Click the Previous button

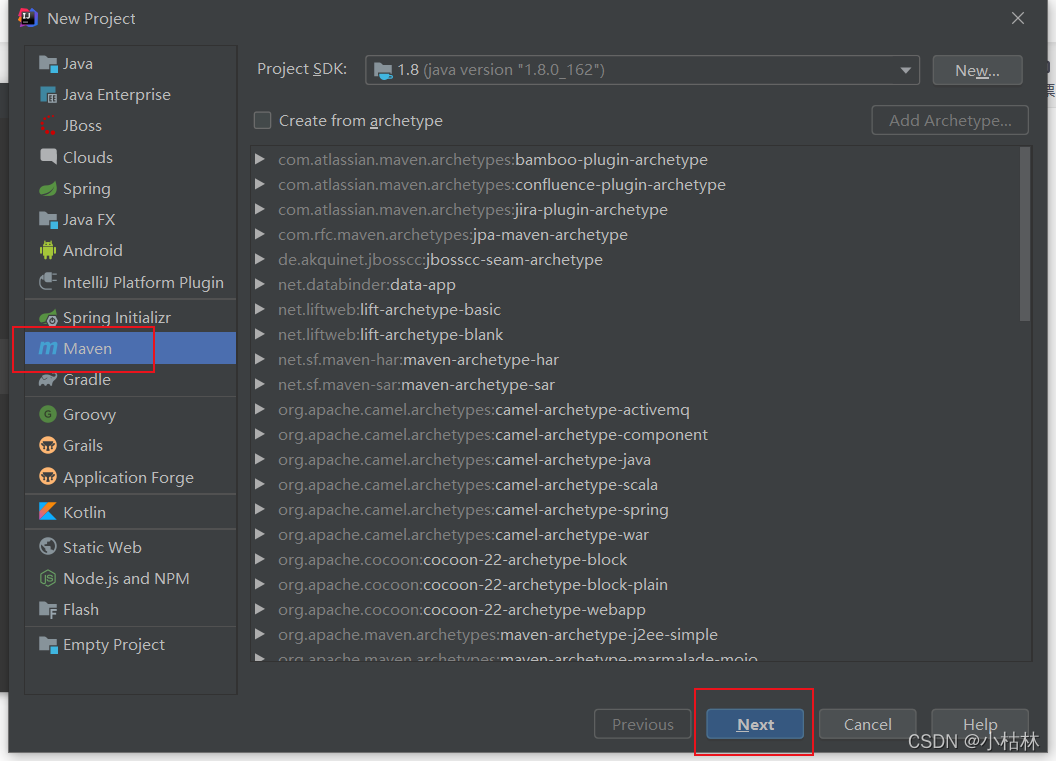pos(642,725)
